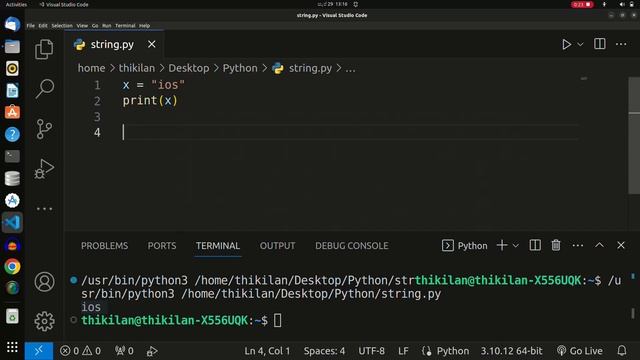Open the Search view in activity bar
The width and height of the screenshot is (640, 360).
click(44, 89)
